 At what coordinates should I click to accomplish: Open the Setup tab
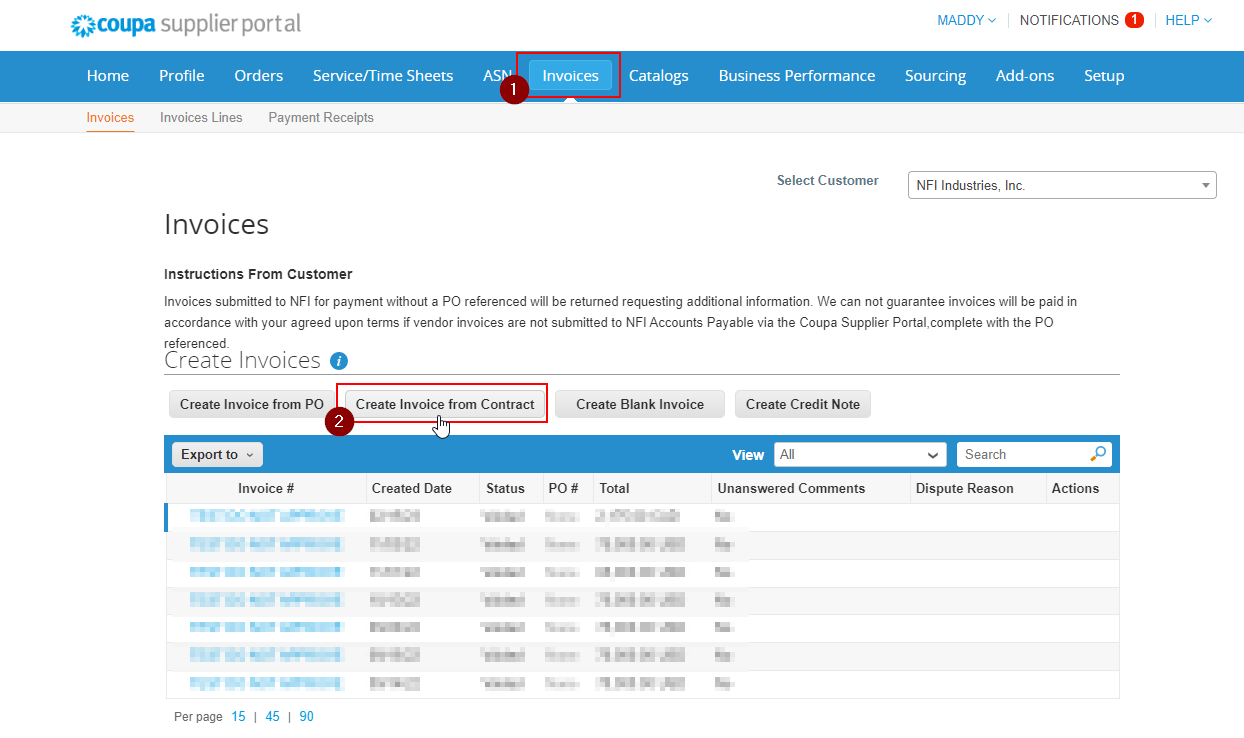click(1104, 76)
